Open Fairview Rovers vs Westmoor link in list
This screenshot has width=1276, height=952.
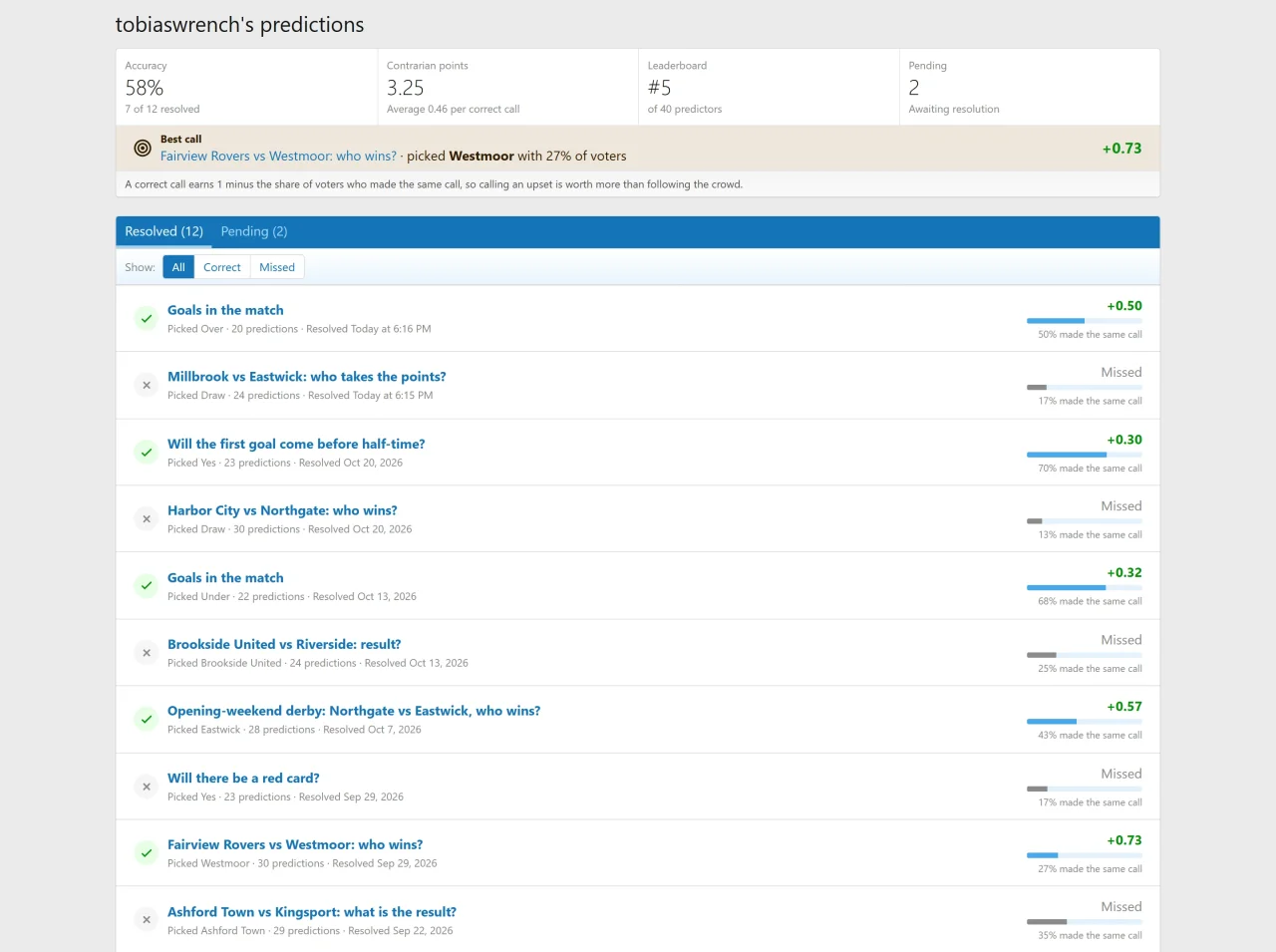tap(295, 844)
